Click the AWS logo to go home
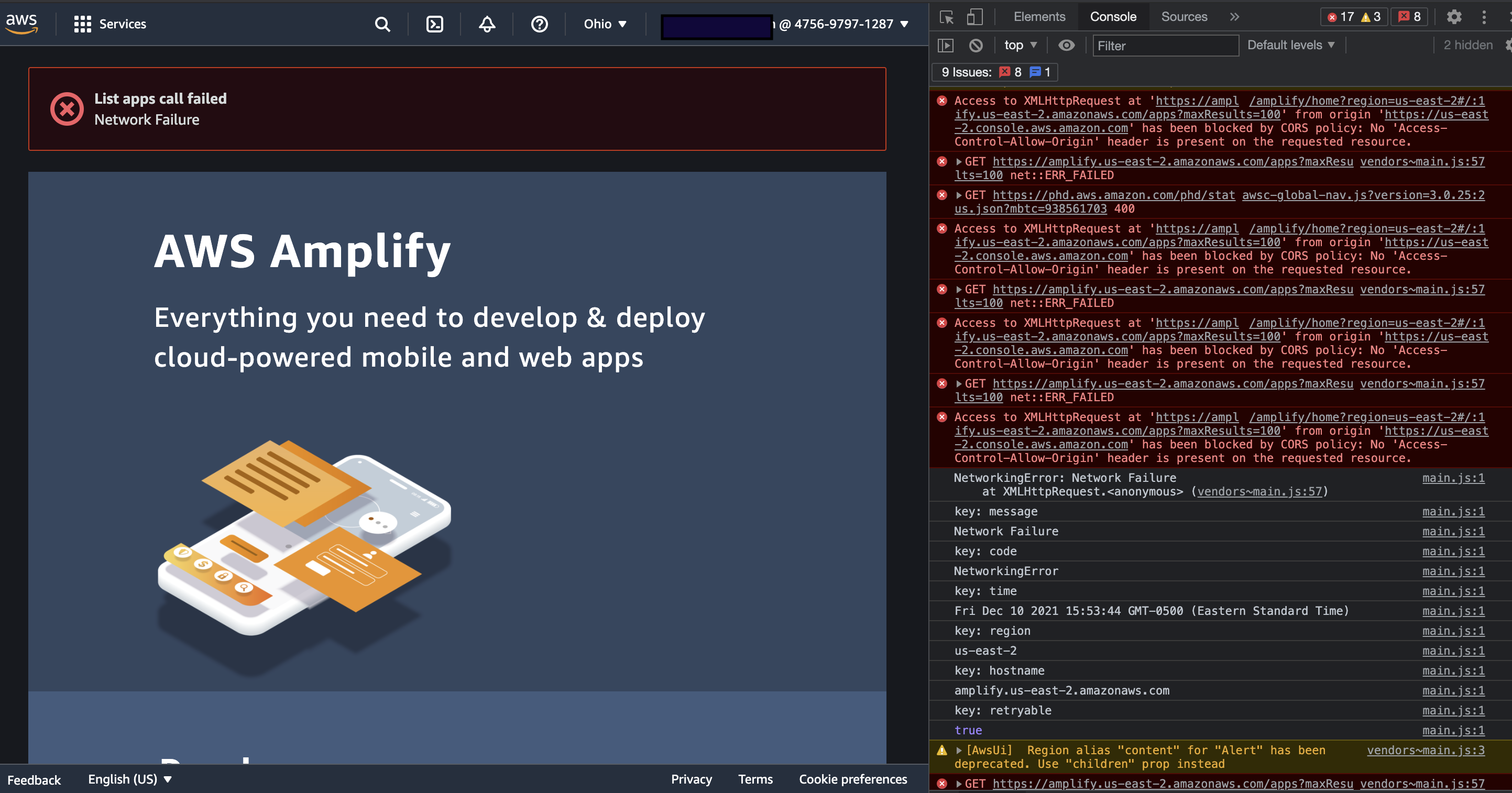Screen dimensions: 1512x793 pyautogui.click(x=21, y=24)
